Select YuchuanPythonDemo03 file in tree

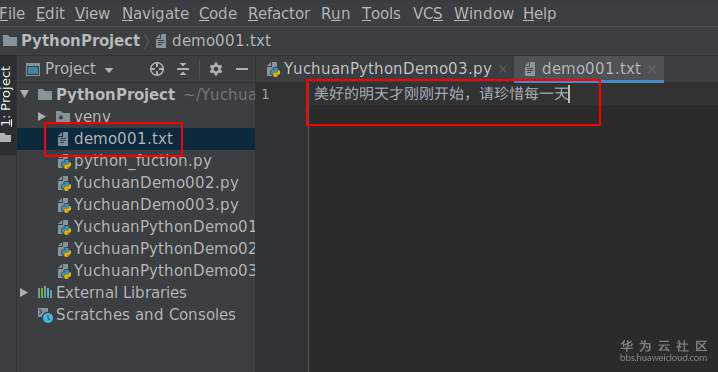pos(164,270)
